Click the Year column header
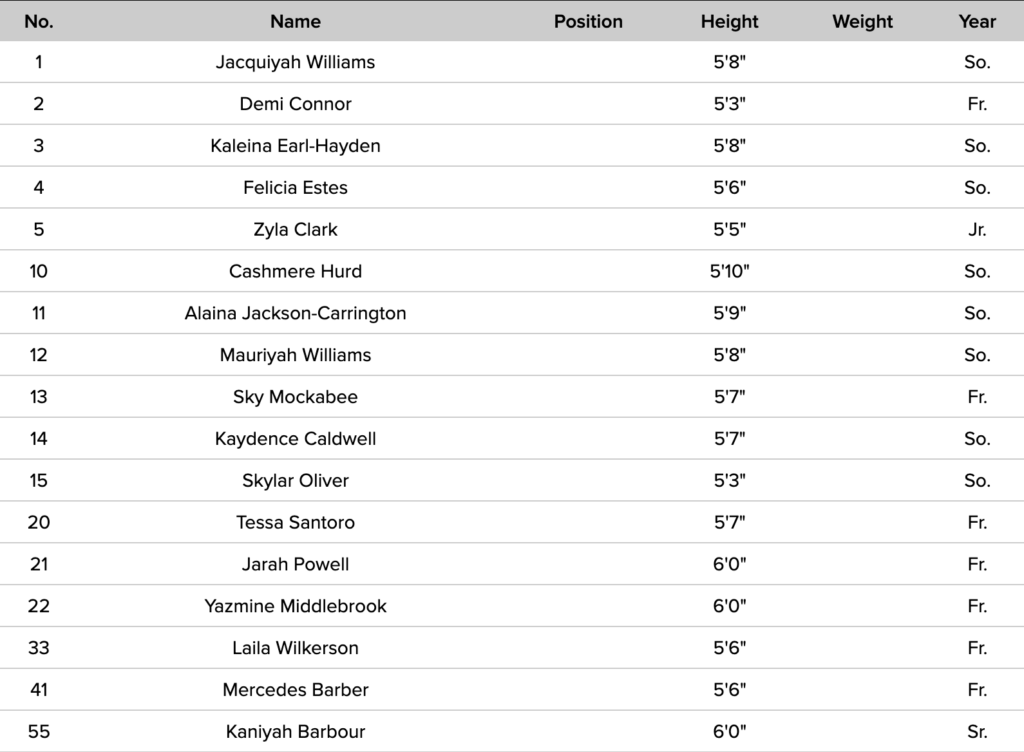Viewport: 1024px width, 752px height. [x=977, y=21]
